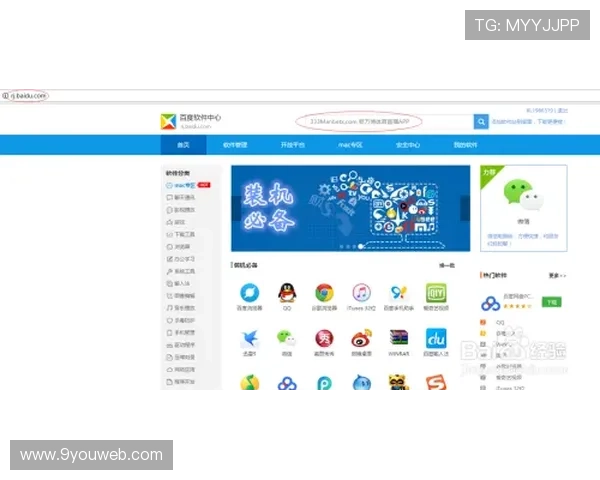Switch to the 软件管理 nav tab
Screen dimensions: 600x480
pos(235,145)
